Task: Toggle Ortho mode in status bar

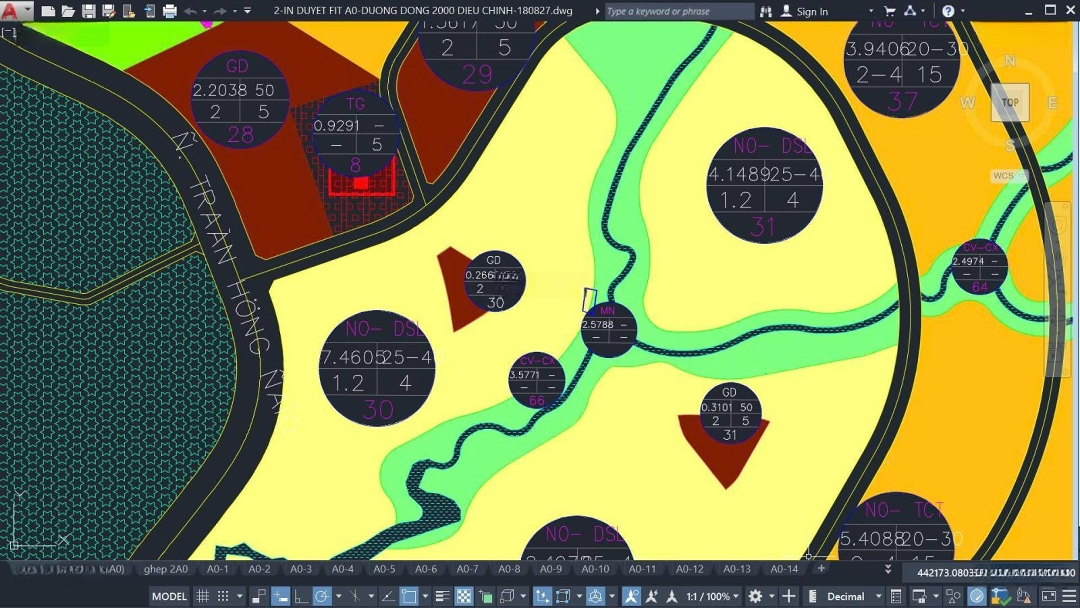Action: (x=301, y=596)
